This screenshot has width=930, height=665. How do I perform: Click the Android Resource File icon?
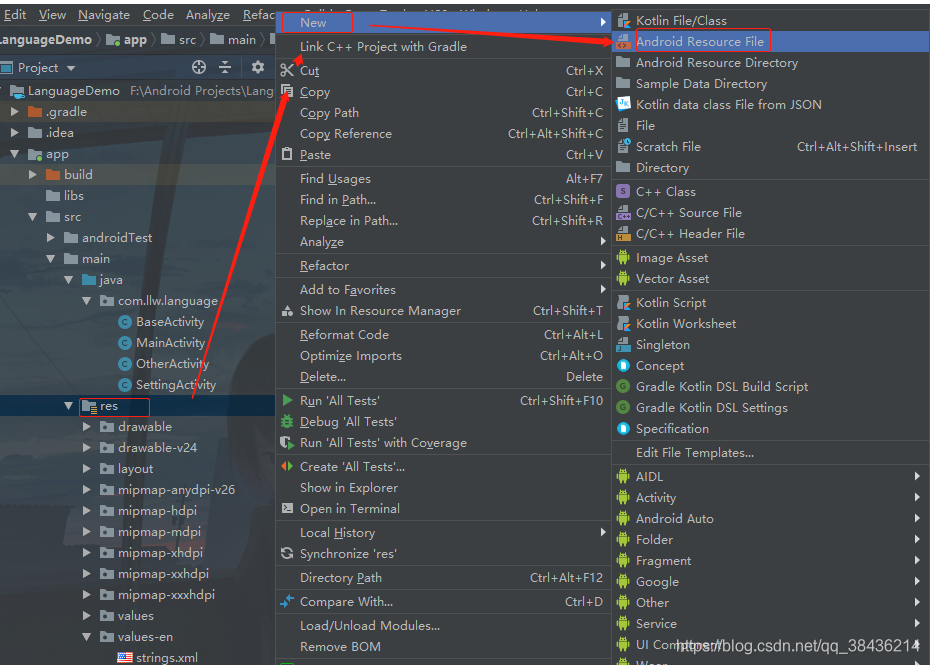[x=623, y=42]
